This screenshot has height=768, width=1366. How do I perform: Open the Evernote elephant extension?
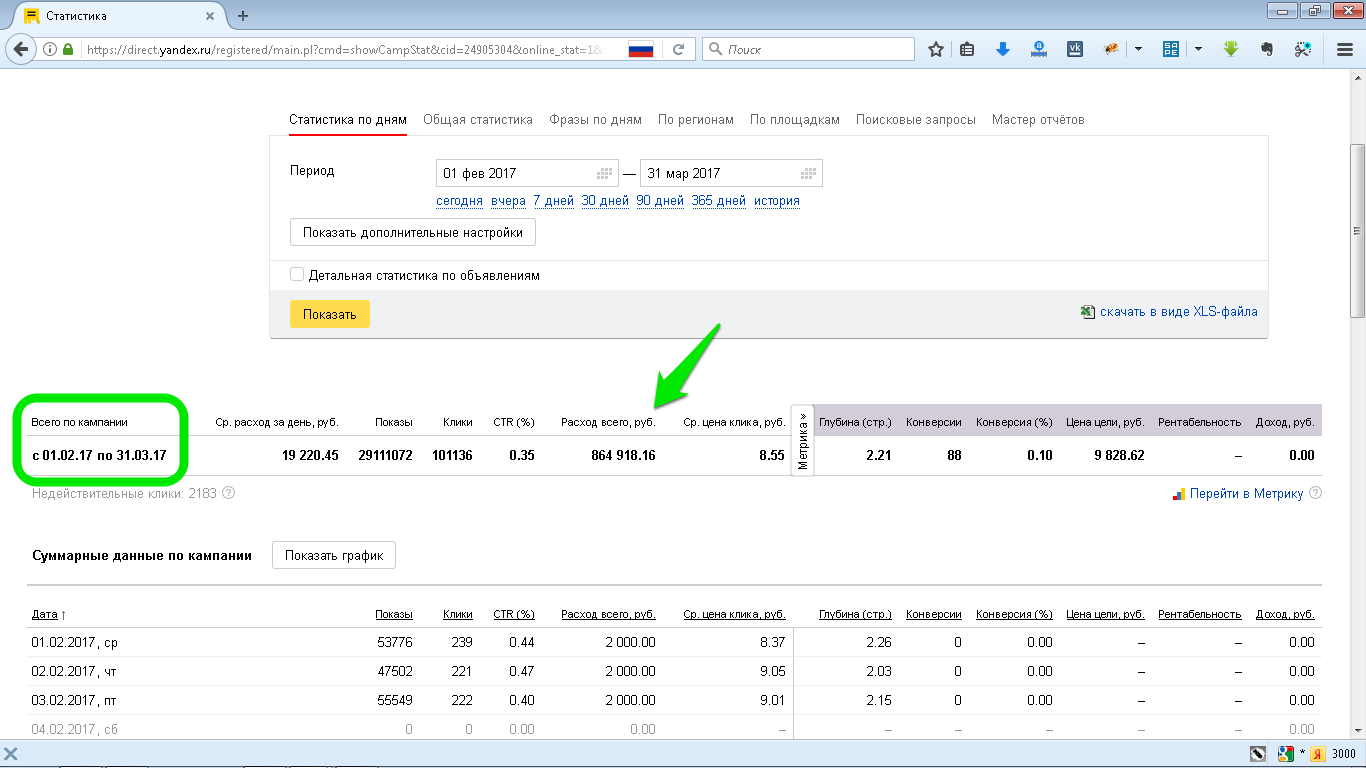pyautogui.click(x=1267, y=49)
